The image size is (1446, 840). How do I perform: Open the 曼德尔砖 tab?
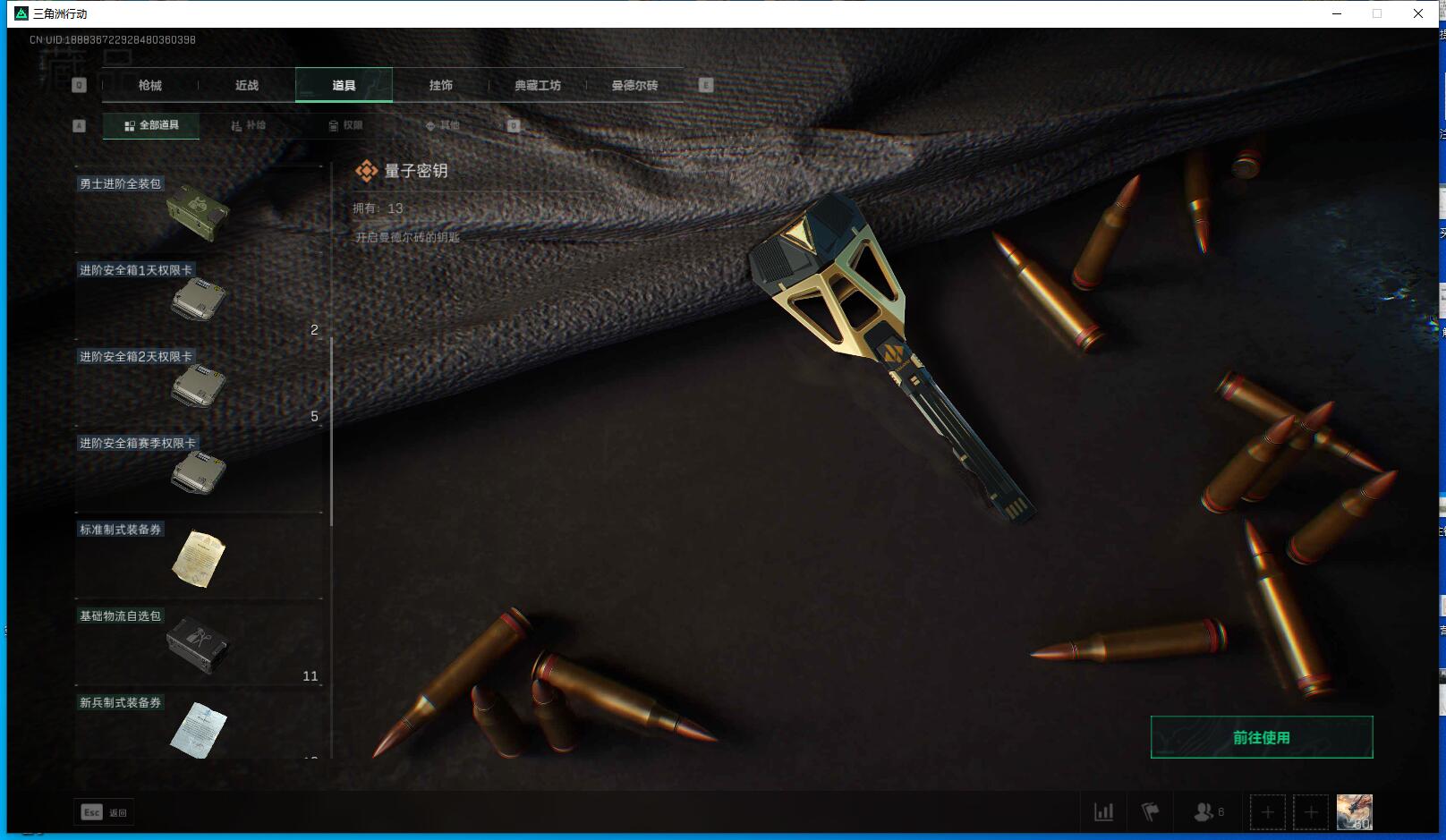click(634, 85)
